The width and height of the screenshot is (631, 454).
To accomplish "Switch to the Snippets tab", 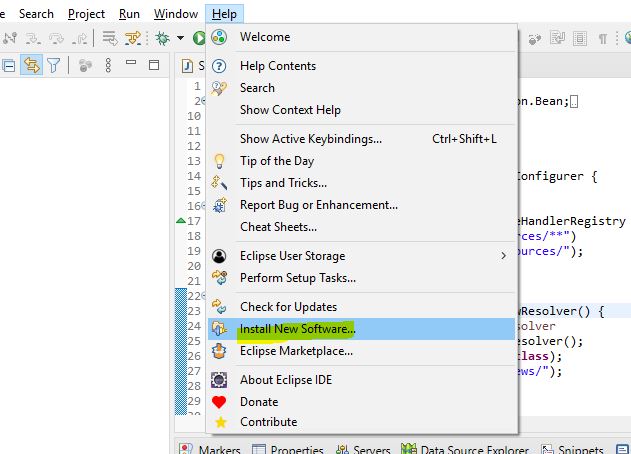I will (x=572, y=449).
